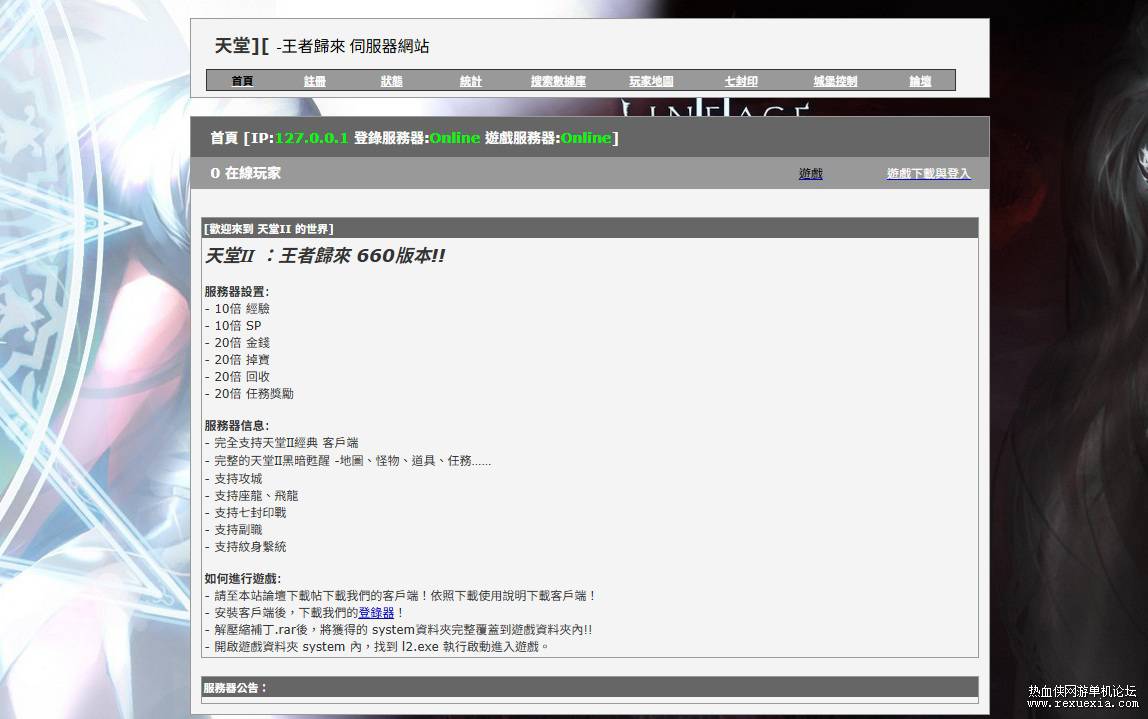The width and height of the screenshot is (1148, 719).
Task: Click the 如何進行遊戲 heading
Action: click(x=242, y=578)
